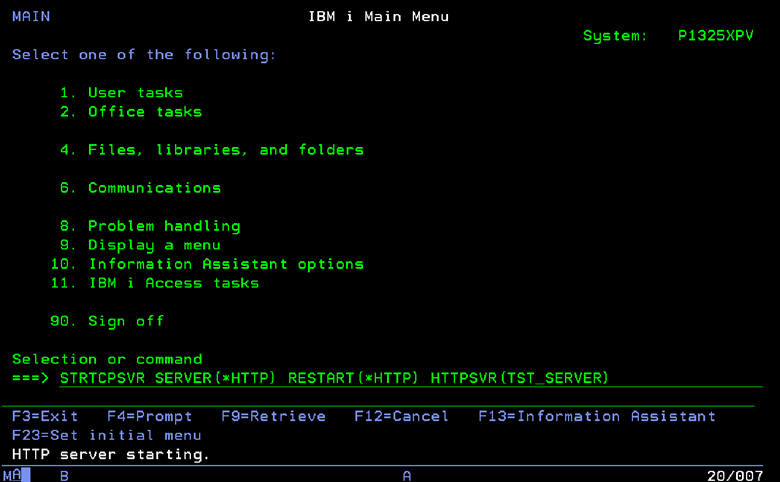Select option 8 Problem handling

tap(150, 226)
